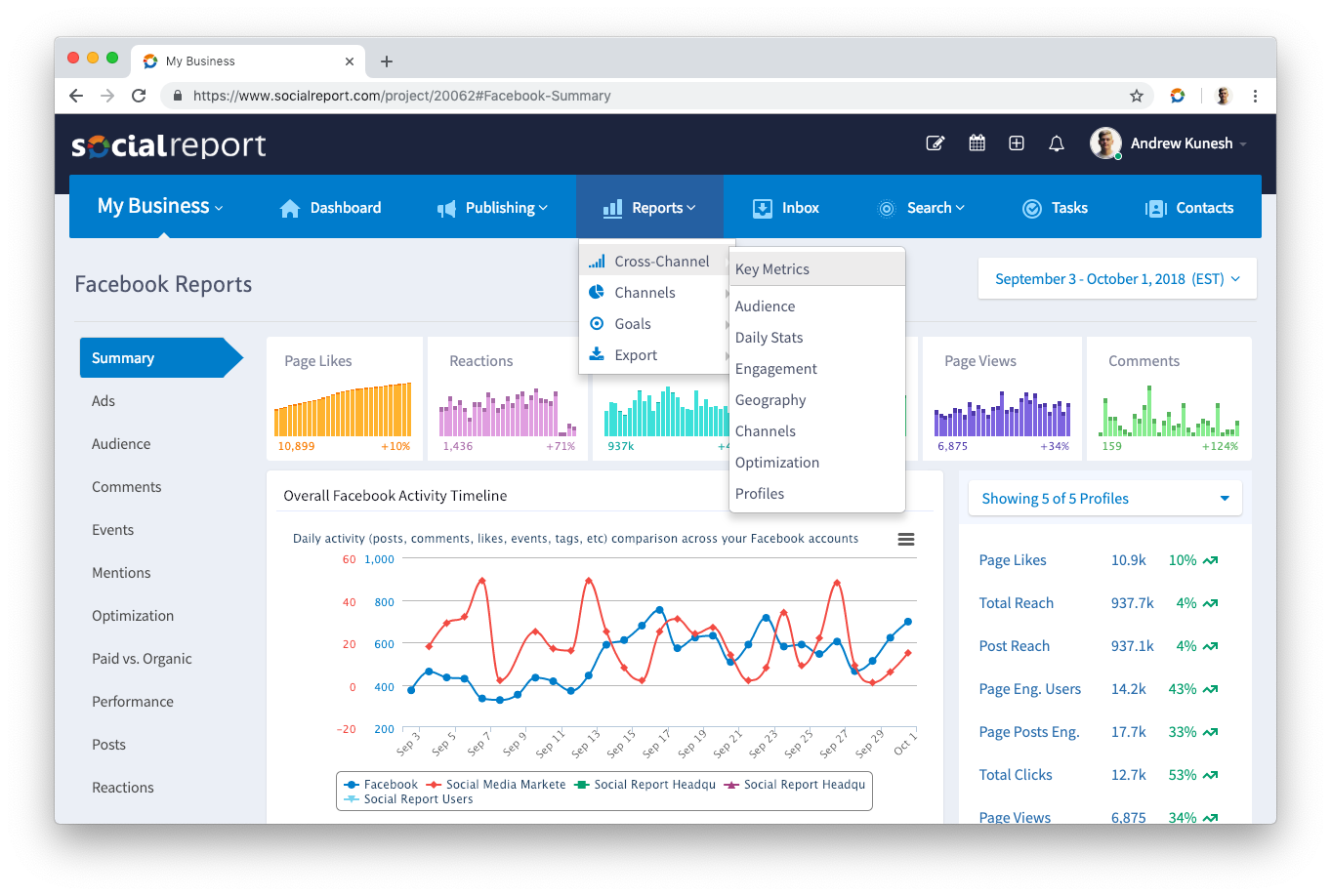Image resolution: width=1331 pixels, height=896 pixels.
Task: Click the Inbox download tray icon
Action: pos(763,208)
